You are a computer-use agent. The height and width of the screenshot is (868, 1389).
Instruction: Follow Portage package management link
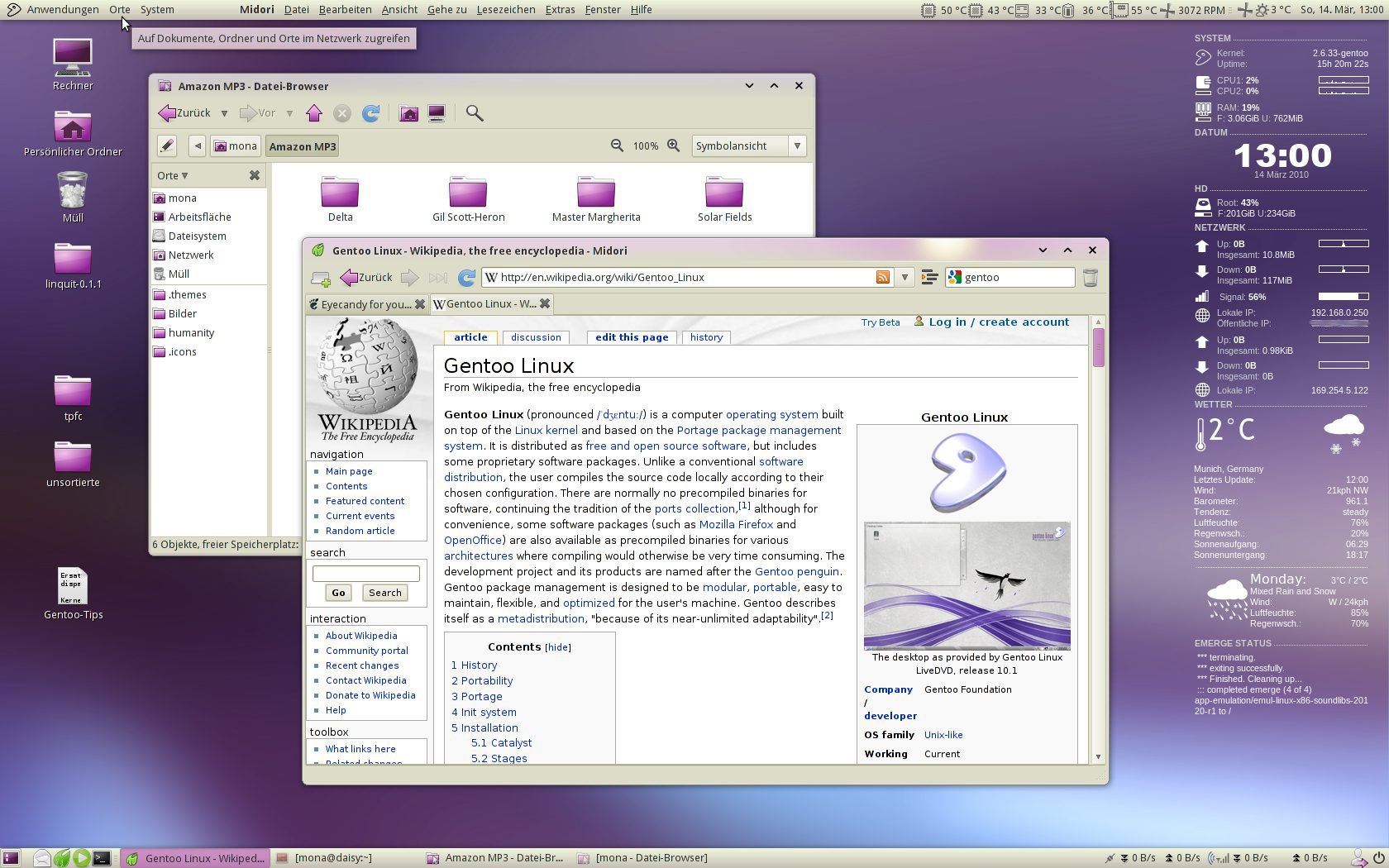click(x=759, y=431)
